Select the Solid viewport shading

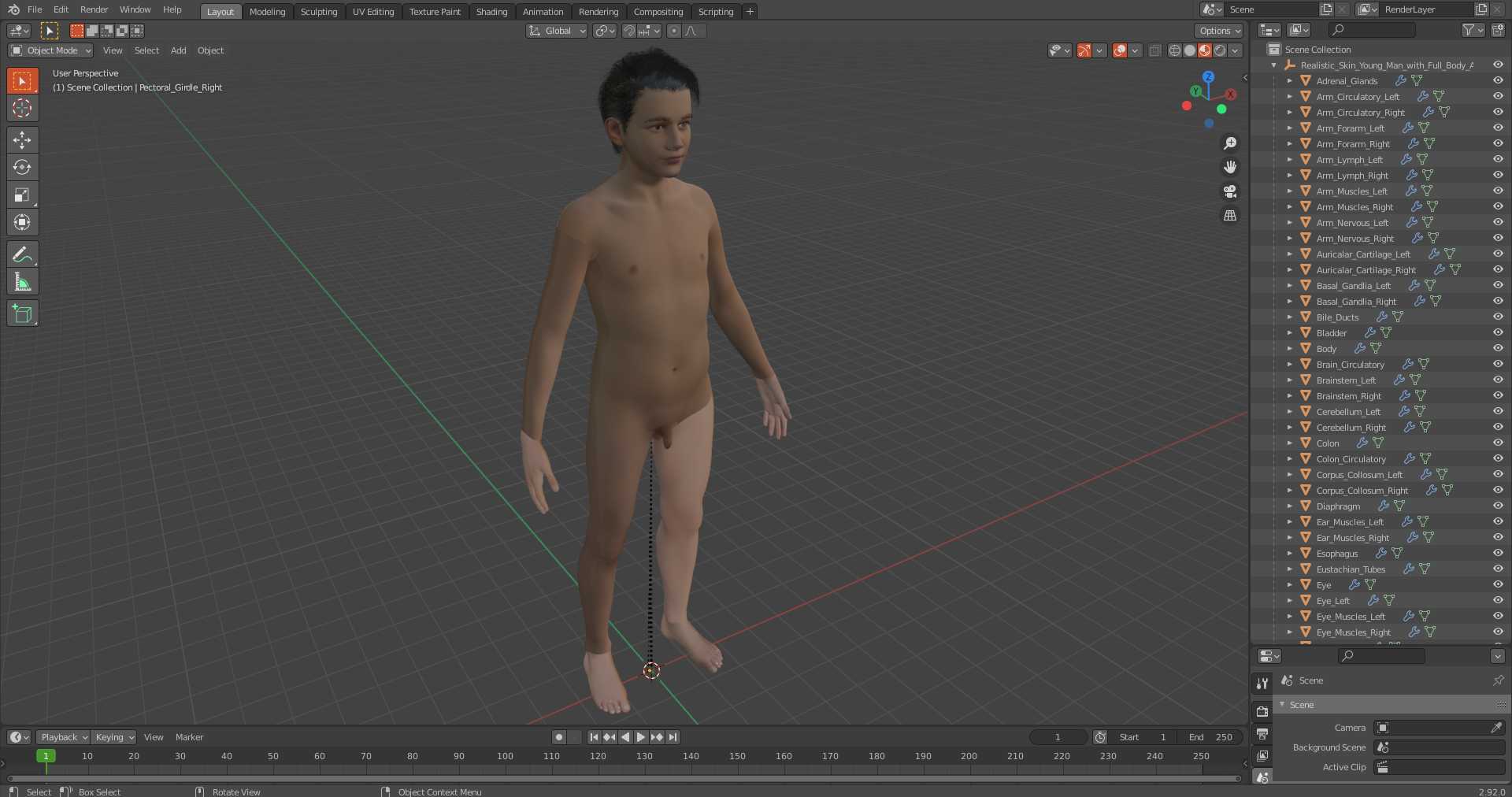click(1190, 50)
